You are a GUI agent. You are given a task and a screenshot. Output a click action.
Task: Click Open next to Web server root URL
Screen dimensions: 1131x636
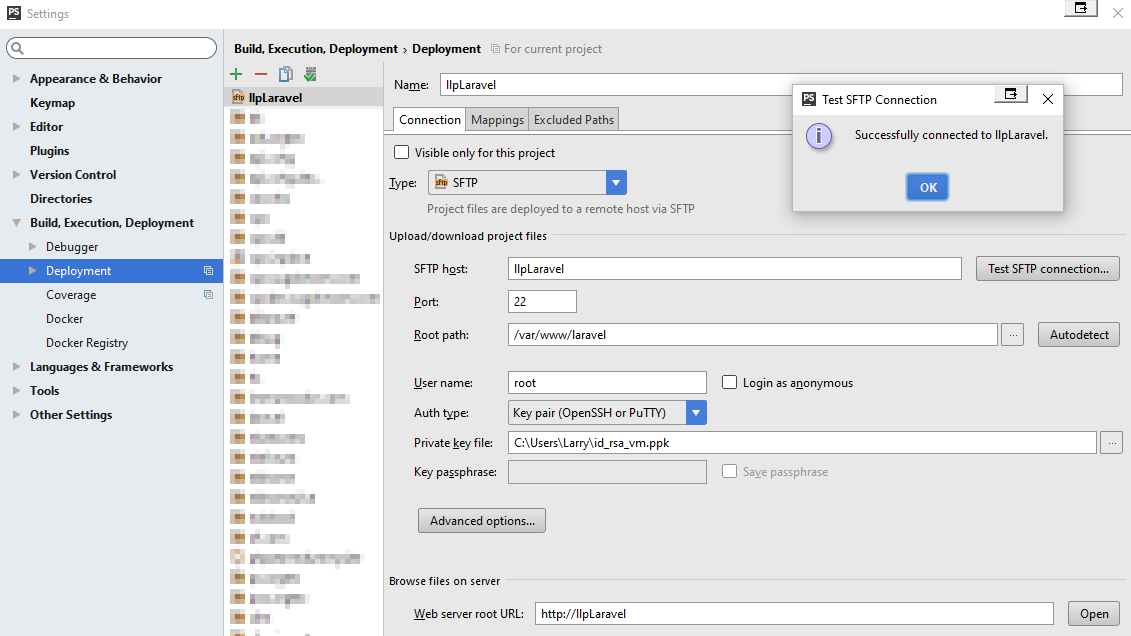tap(1093, 614)
